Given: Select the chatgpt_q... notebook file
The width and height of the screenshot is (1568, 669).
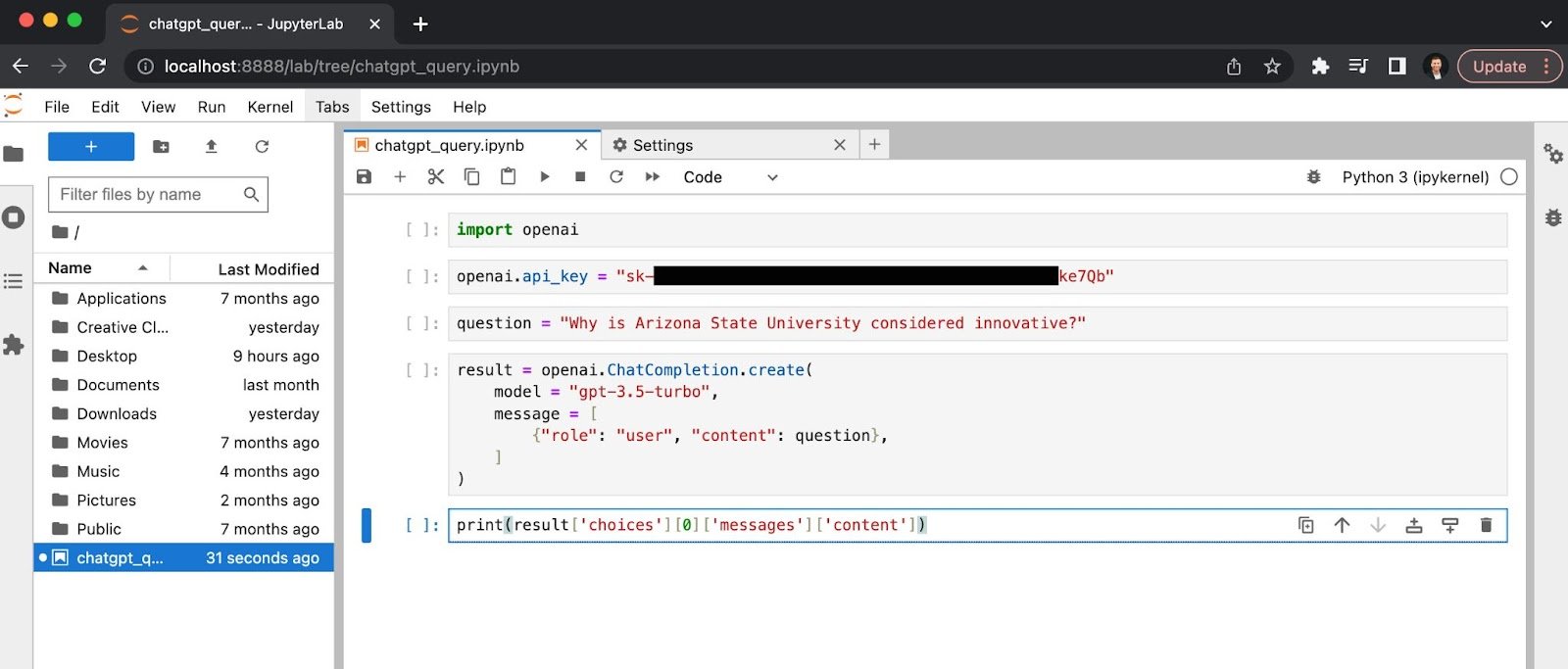Looking at the screenshot, I should (x=184, y=557).
